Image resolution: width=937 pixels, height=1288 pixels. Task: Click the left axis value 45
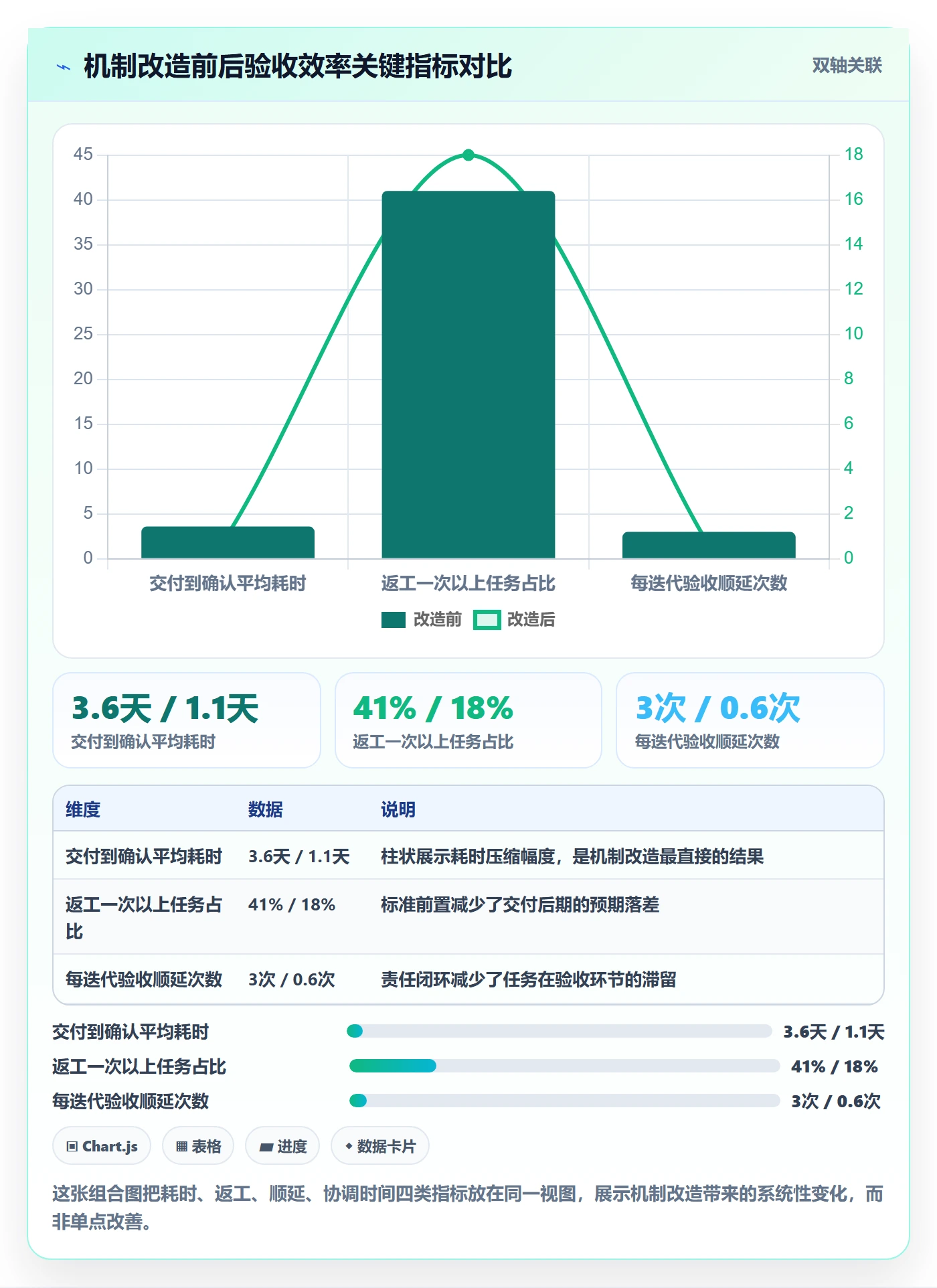(x=83, y=155)
